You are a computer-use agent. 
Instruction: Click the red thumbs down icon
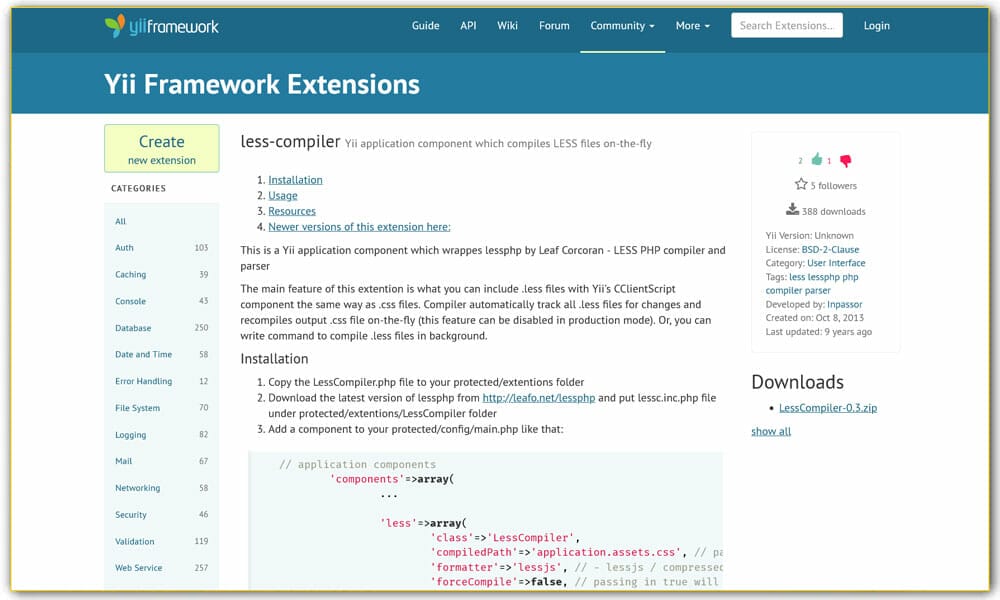[x=845, y=160]
